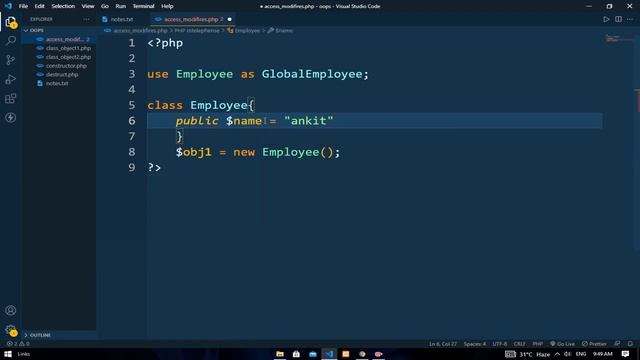Open Windows Start button
The image size is (640, 360).
8,354
